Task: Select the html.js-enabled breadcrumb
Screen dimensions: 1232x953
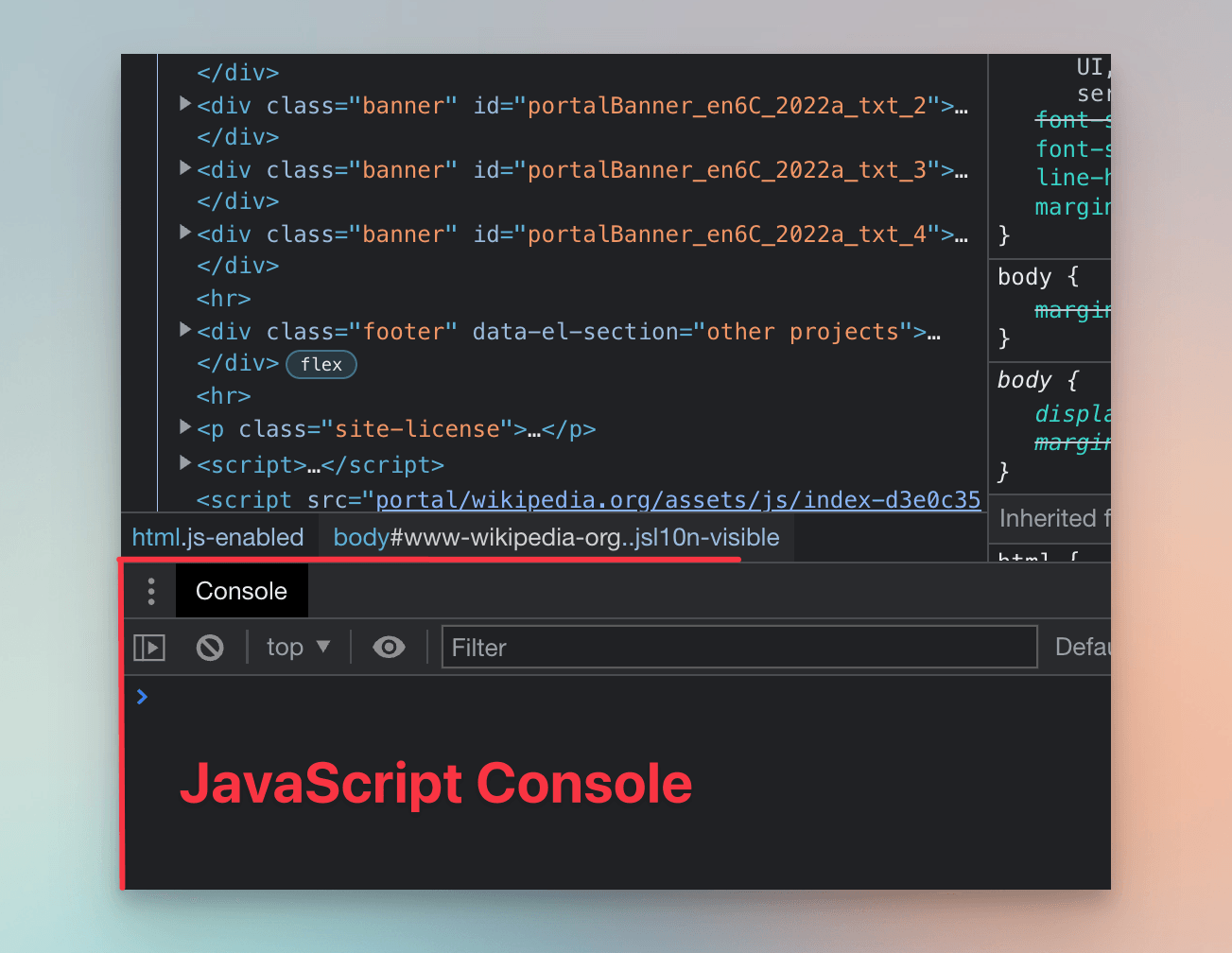Action: [x=217, y=536]
